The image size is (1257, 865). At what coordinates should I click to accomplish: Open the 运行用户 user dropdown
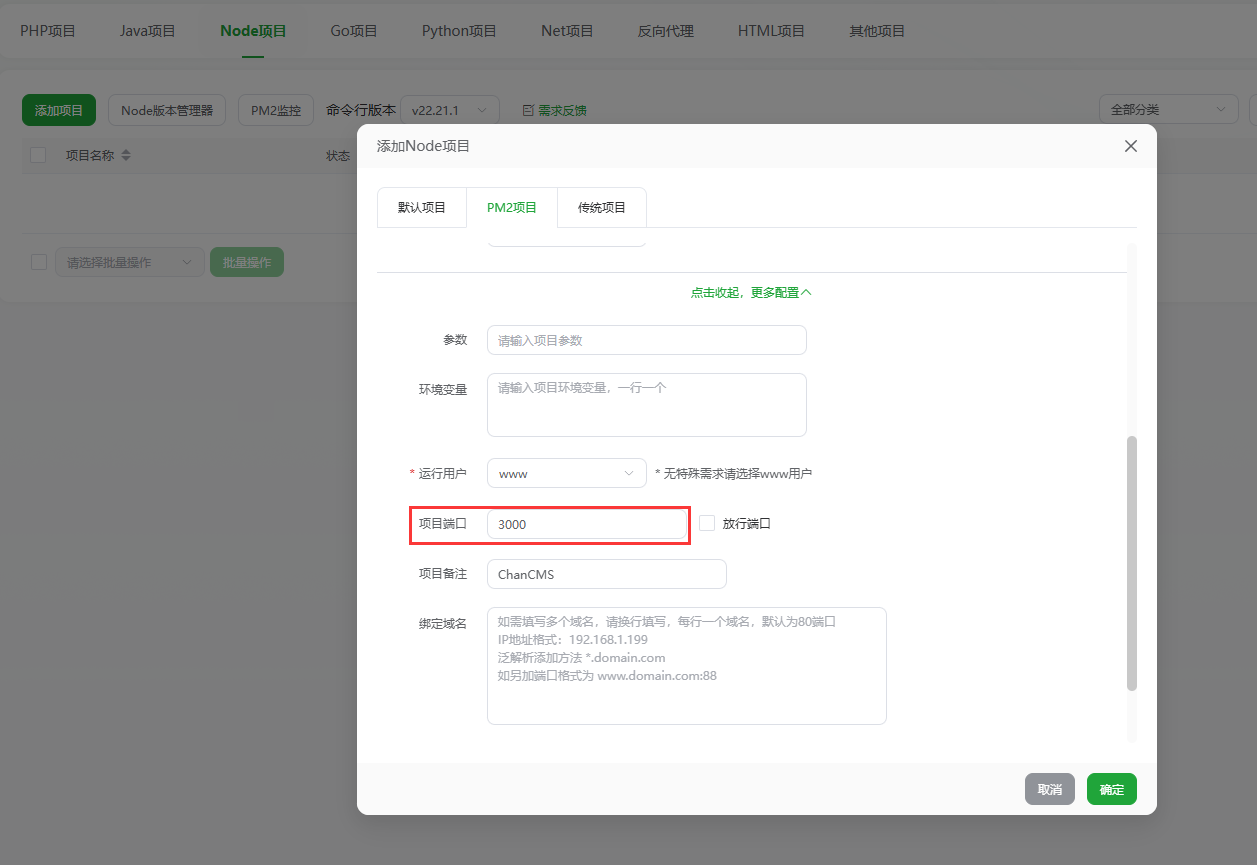566,473
